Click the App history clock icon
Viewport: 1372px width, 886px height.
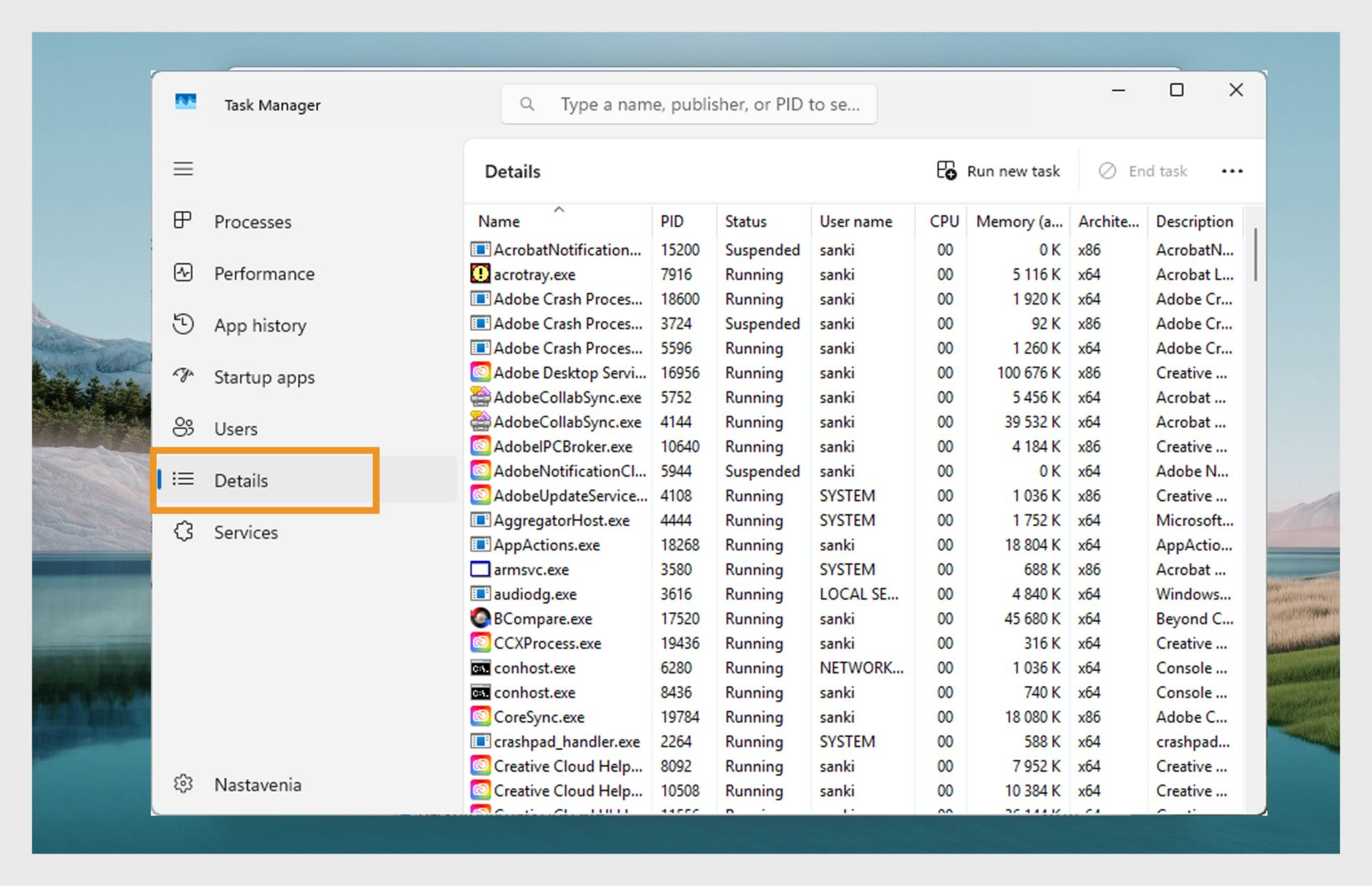[x=183, y=324]
